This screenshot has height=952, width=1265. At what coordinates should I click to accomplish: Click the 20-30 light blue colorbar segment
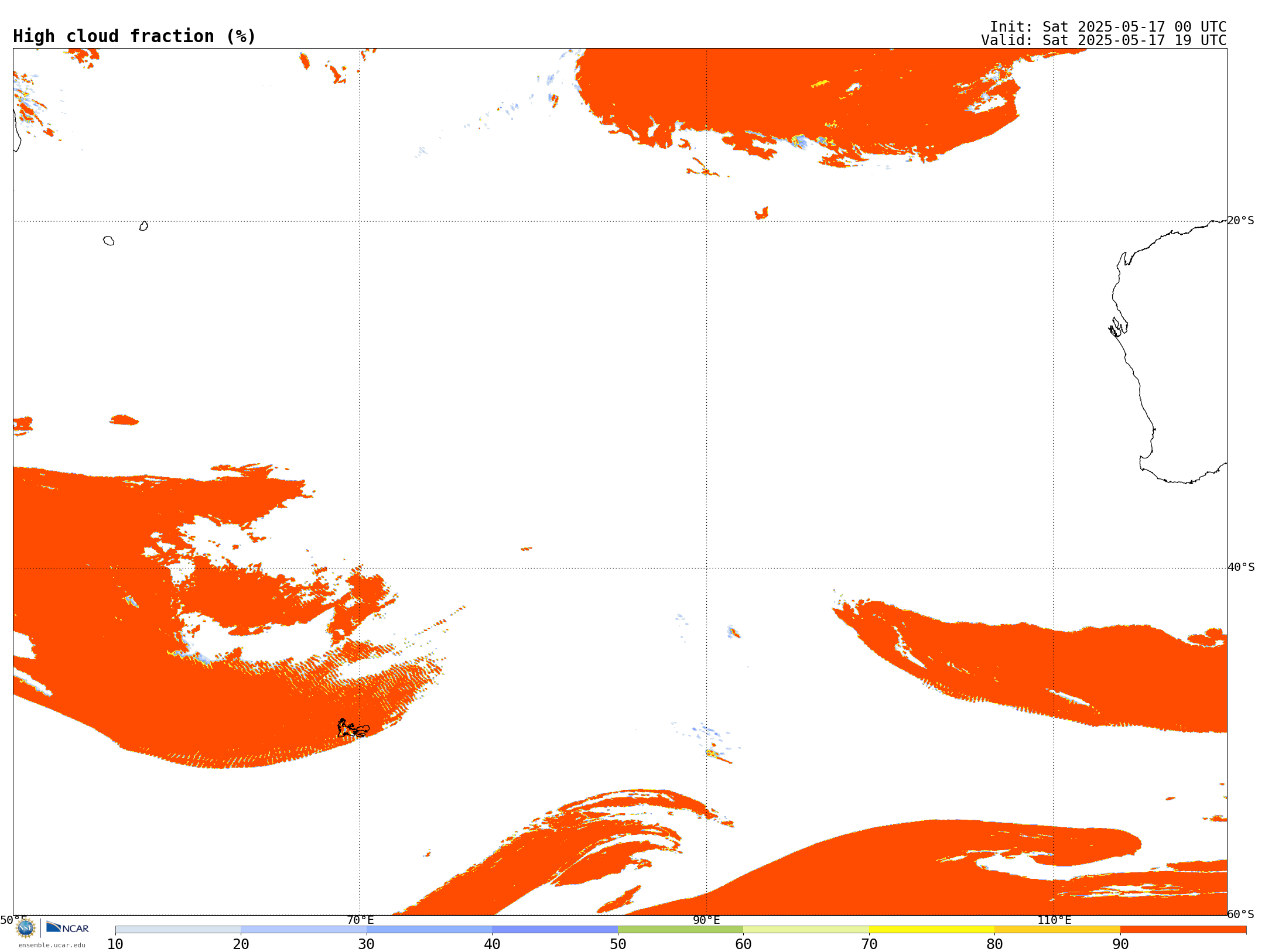[303, 930]
